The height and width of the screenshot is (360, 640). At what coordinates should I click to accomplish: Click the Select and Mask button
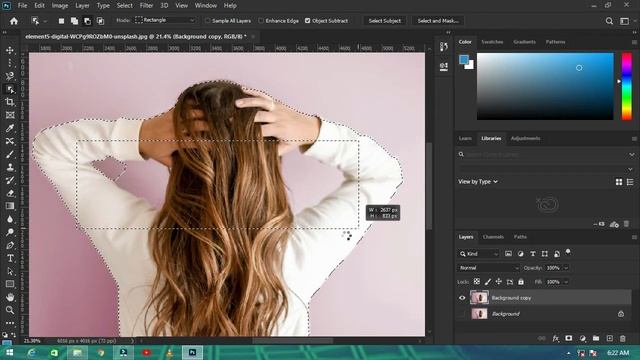point(438,21)
